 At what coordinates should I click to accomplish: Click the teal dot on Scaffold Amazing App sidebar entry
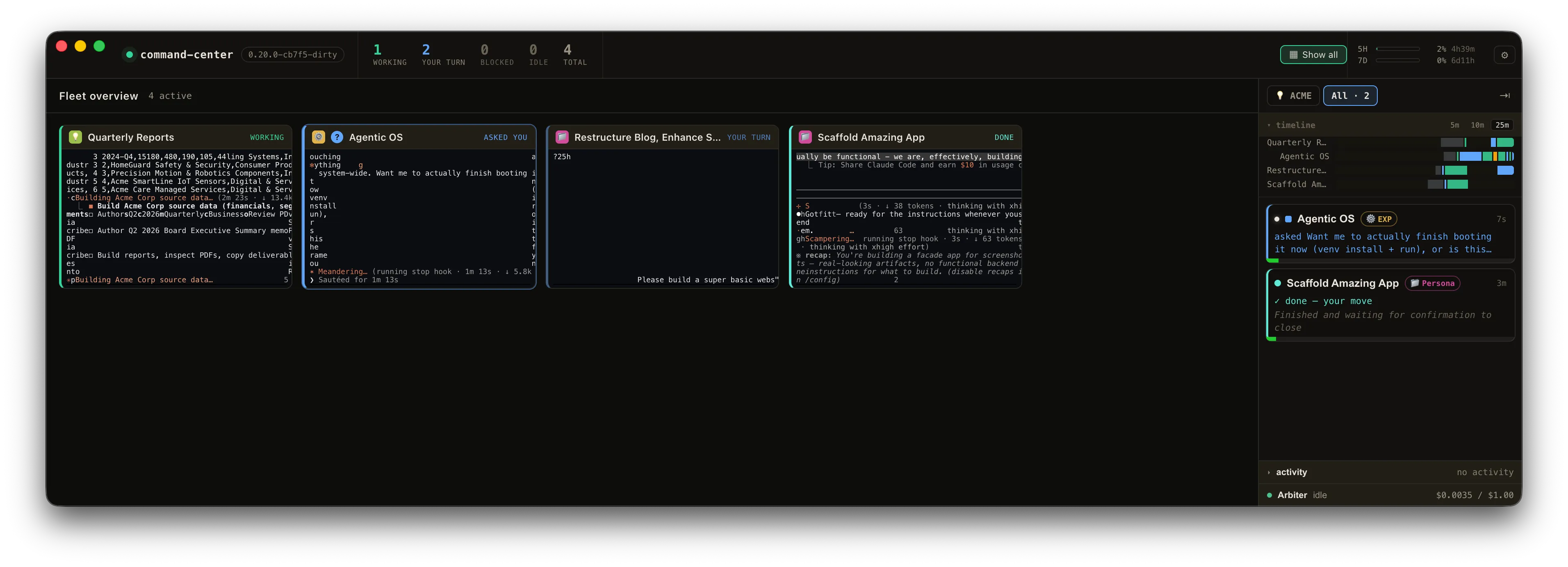click(1278, 283)
